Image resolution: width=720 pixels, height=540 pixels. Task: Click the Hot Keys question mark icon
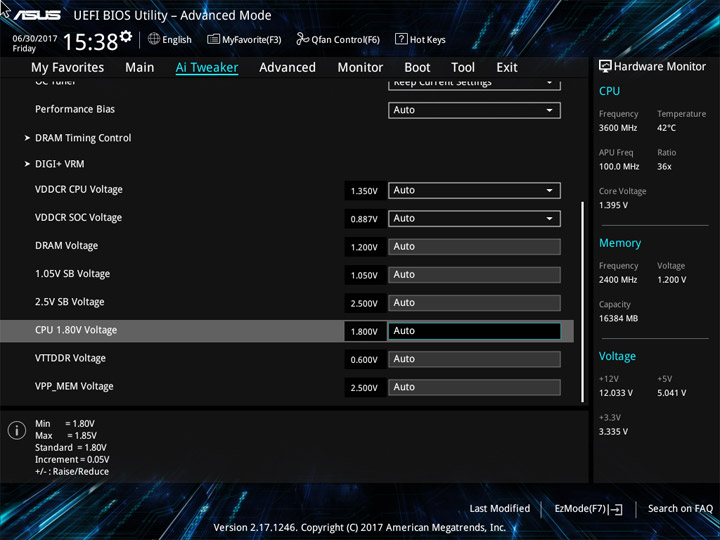pos(401,39)
